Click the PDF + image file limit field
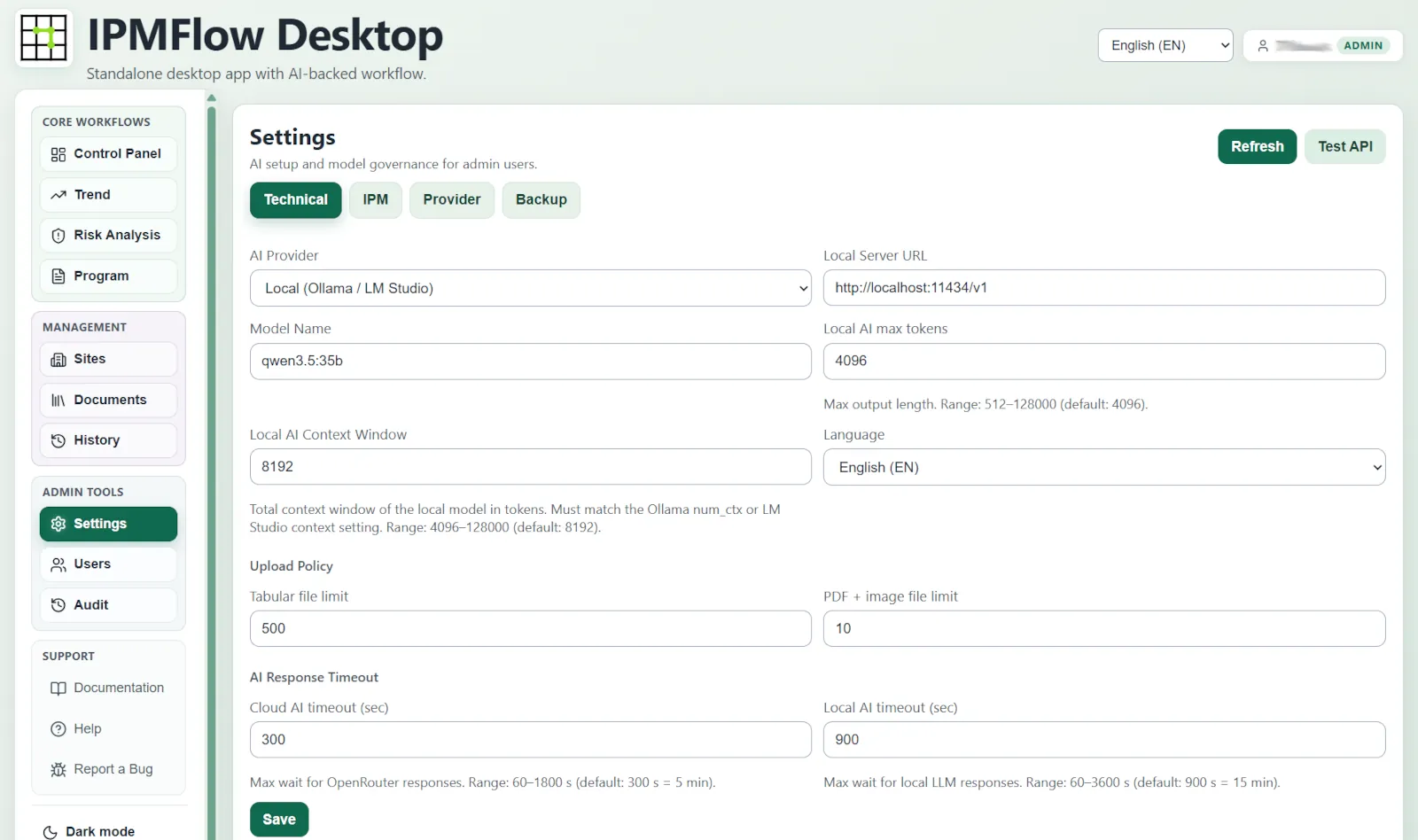 point(1104,629)
